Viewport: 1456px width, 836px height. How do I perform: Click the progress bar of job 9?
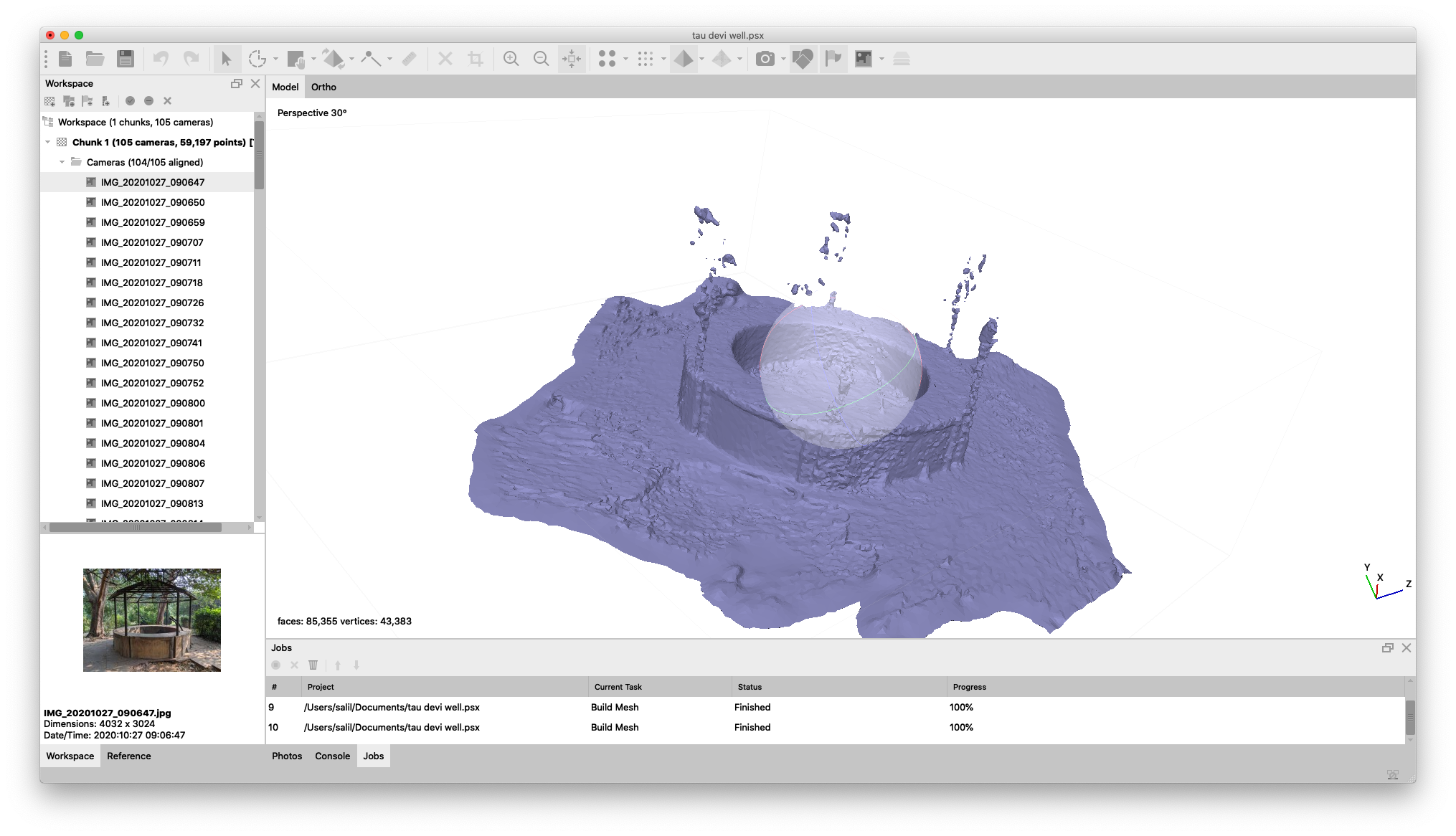pyautogui.click(x=962, y=707)
